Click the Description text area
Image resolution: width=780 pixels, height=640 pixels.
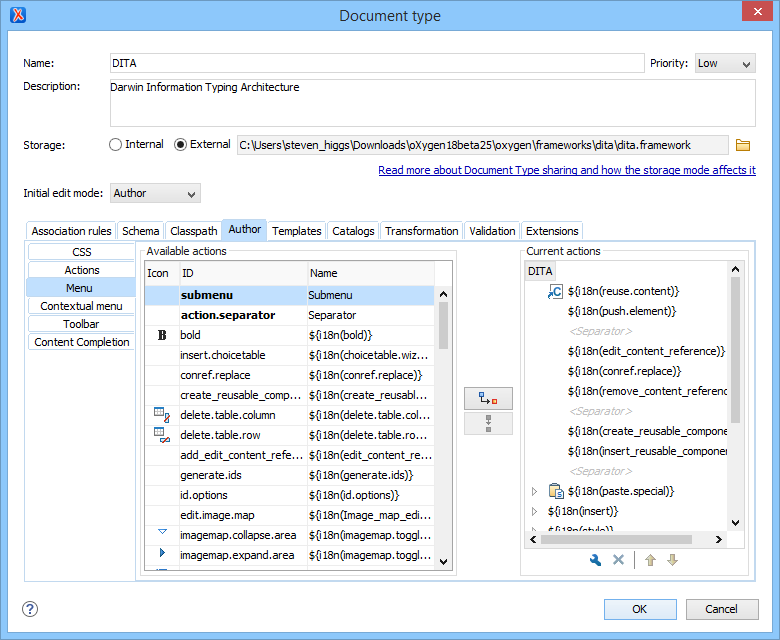click(432, 103)
